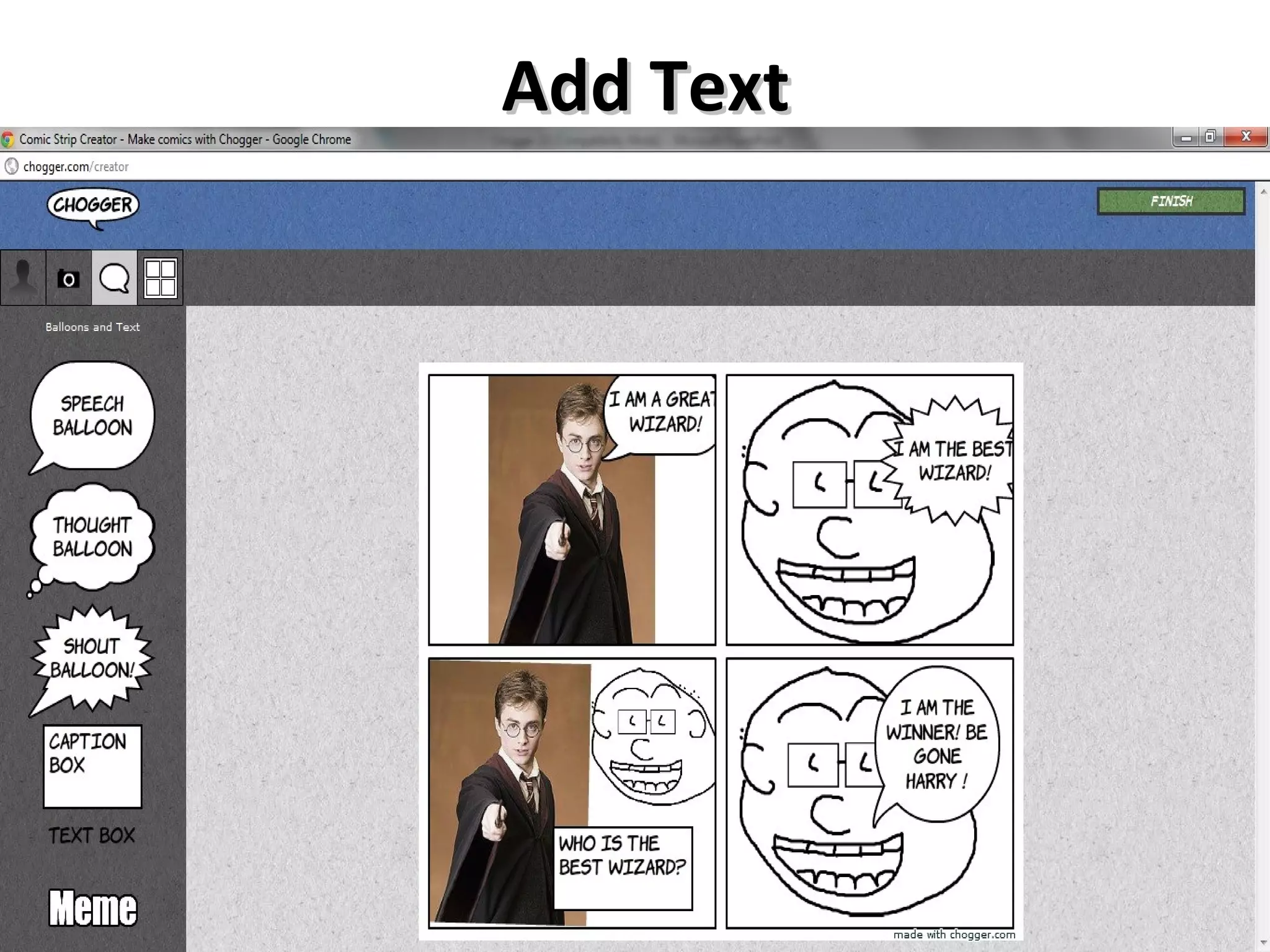Click the 'Balloons and Text' label
This screenshot has height=952, width=1270.
92,327
